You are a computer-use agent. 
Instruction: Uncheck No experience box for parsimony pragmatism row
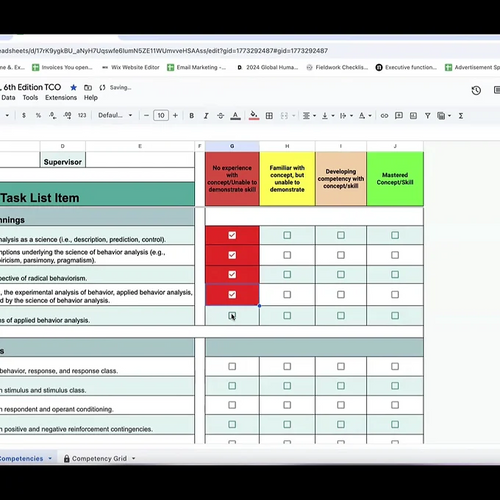pyautogui.click(x=232, y=255)
